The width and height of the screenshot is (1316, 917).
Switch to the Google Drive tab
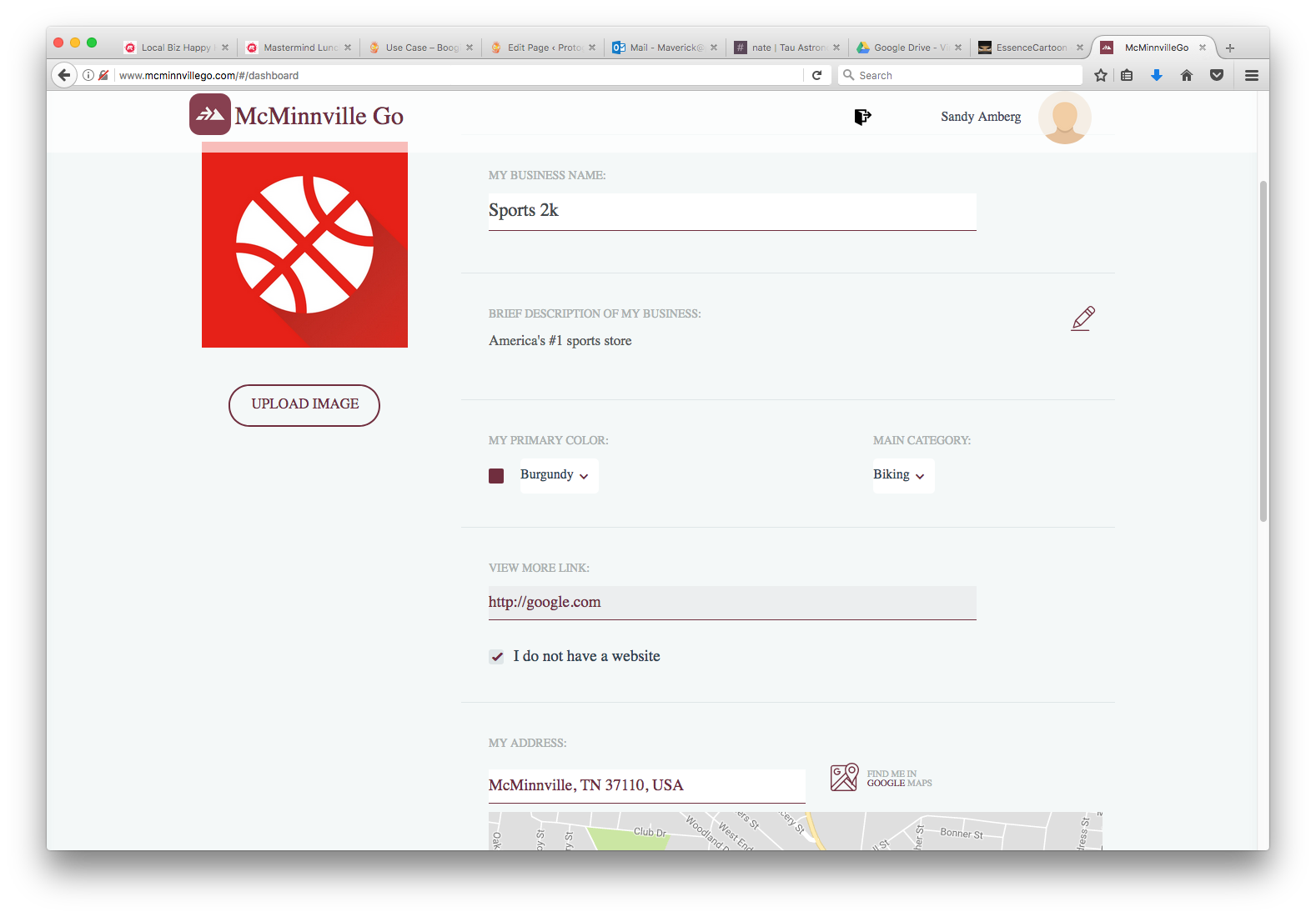coord(908,48)
